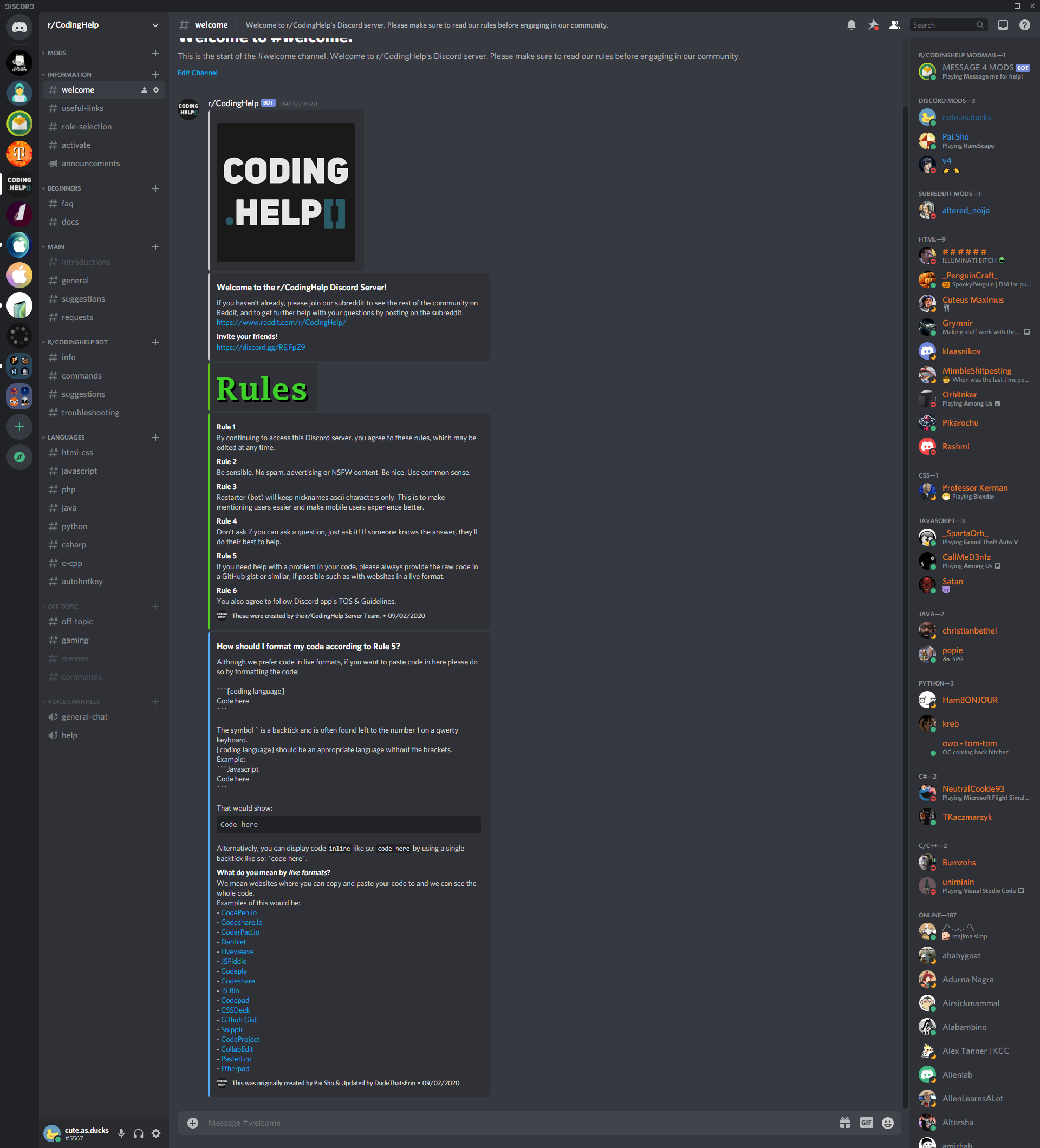
Task: Show pinned messages
Action: point(873,25)
